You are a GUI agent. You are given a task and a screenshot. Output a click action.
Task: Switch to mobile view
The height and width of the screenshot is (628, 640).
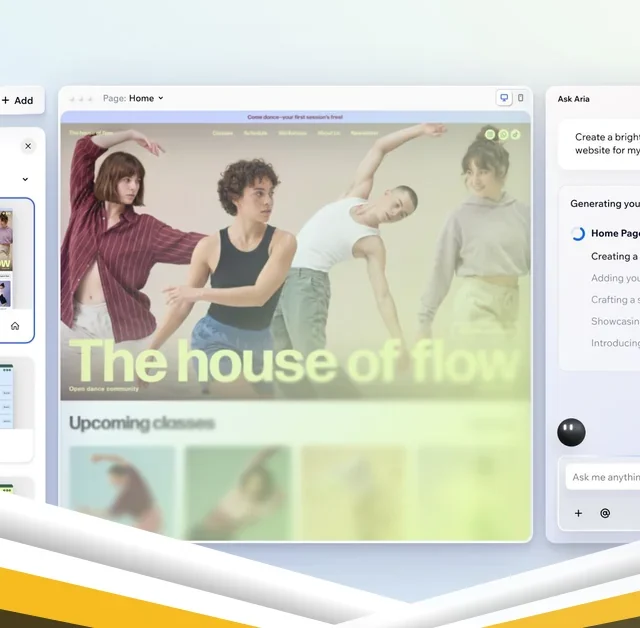click(x=520, y=98)
